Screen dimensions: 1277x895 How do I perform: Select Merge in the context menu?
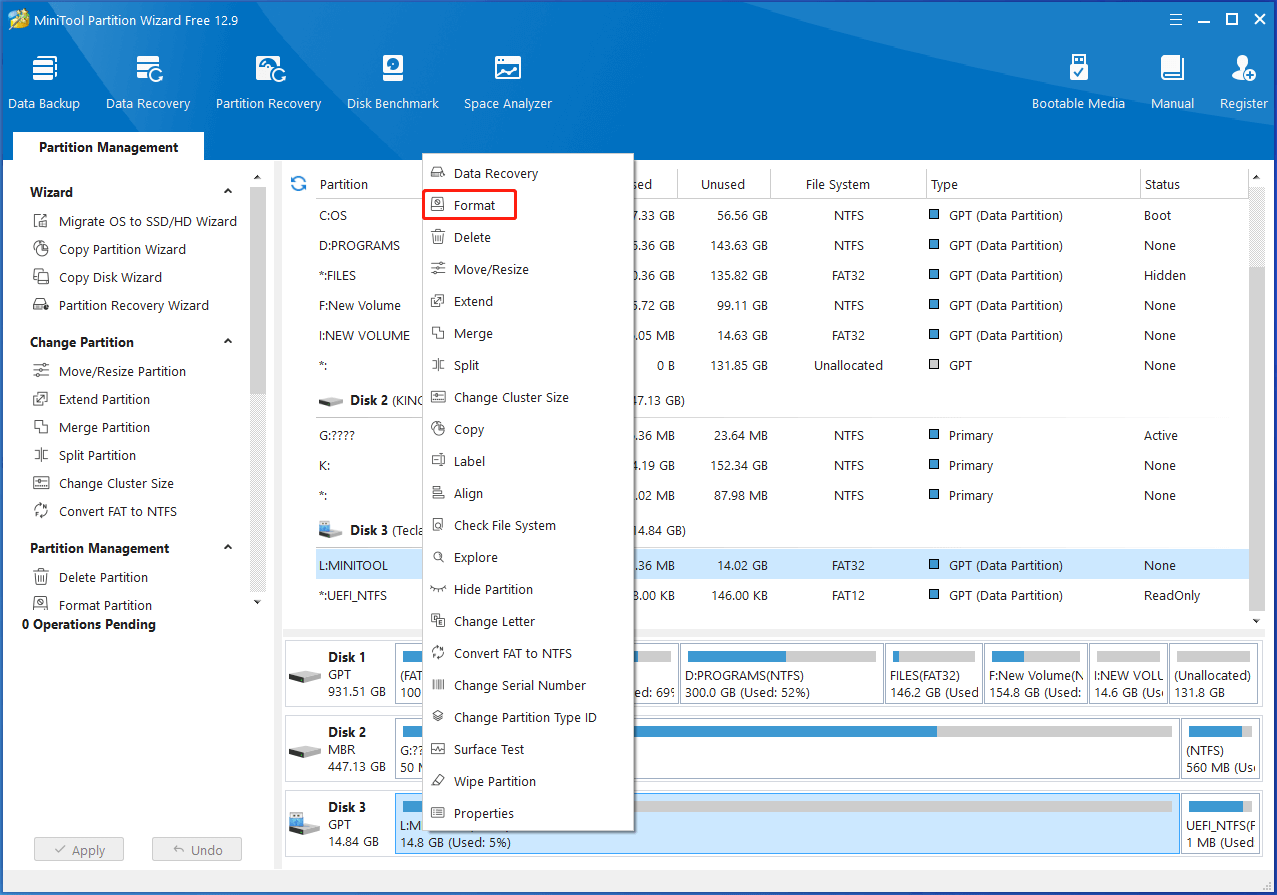[528, 333]
